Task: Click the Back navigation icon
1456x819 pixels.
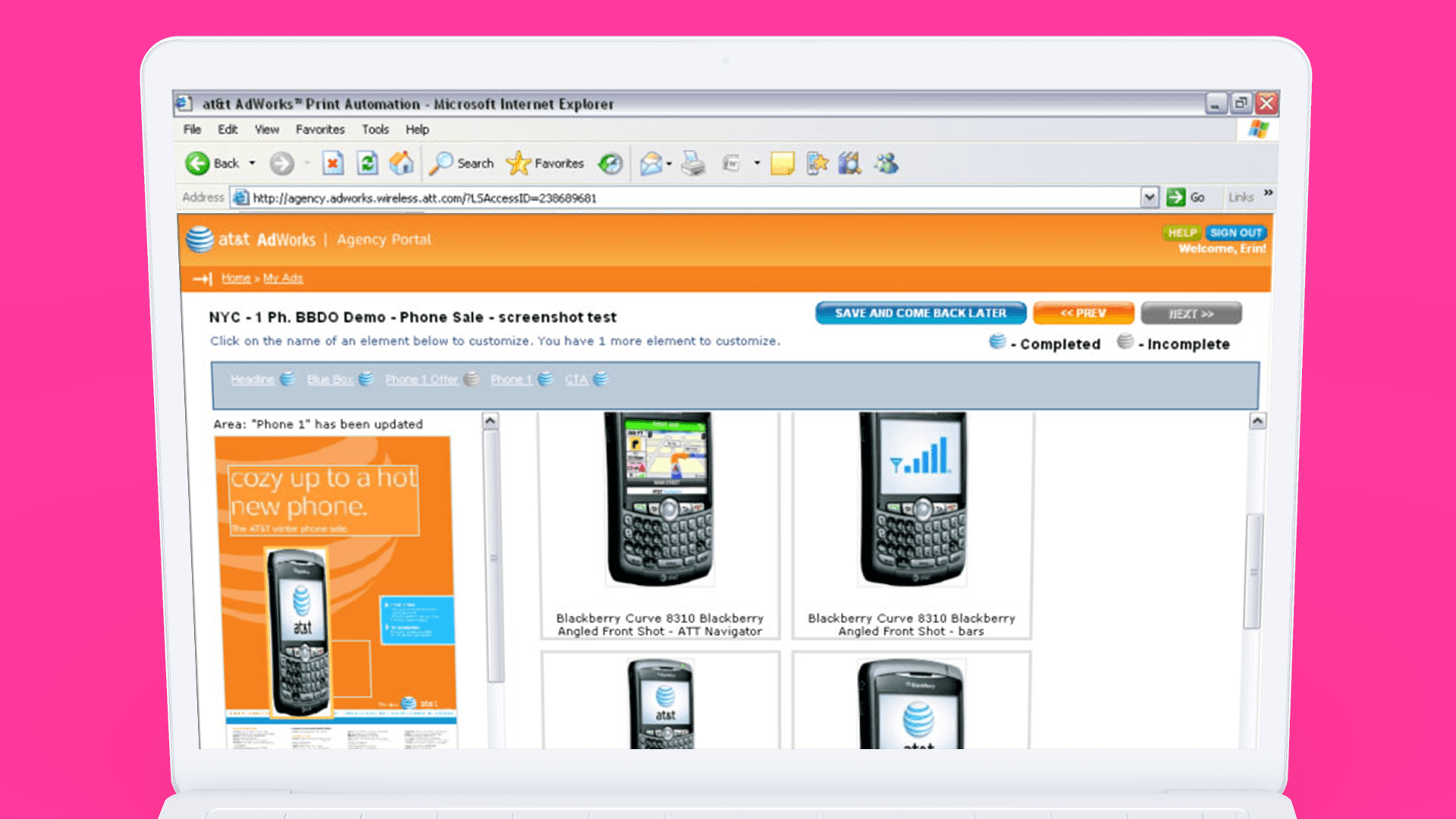Action: point(199,163)
